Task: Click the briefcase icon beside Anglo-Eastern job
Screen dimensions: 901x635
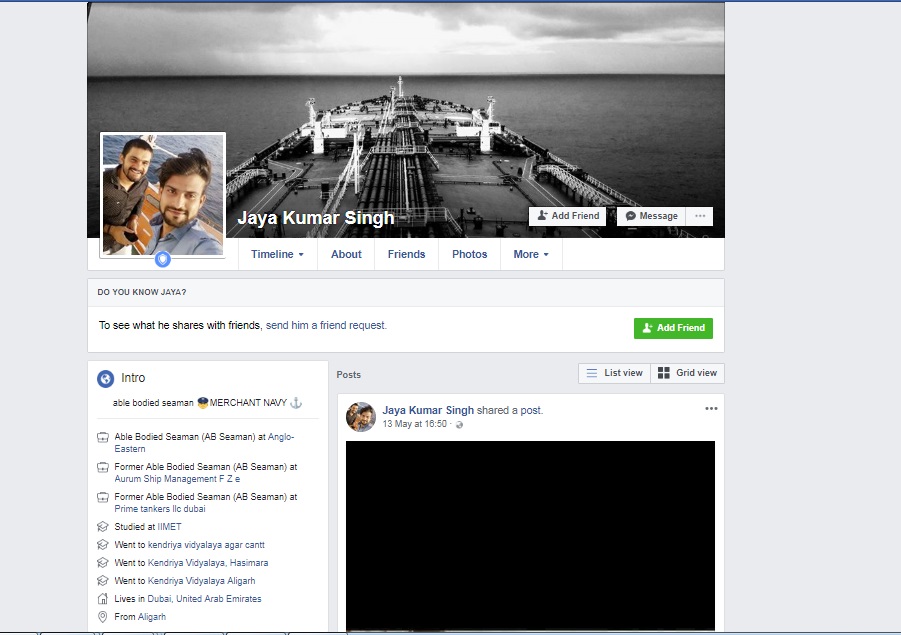Action: [x=102, y=438]
